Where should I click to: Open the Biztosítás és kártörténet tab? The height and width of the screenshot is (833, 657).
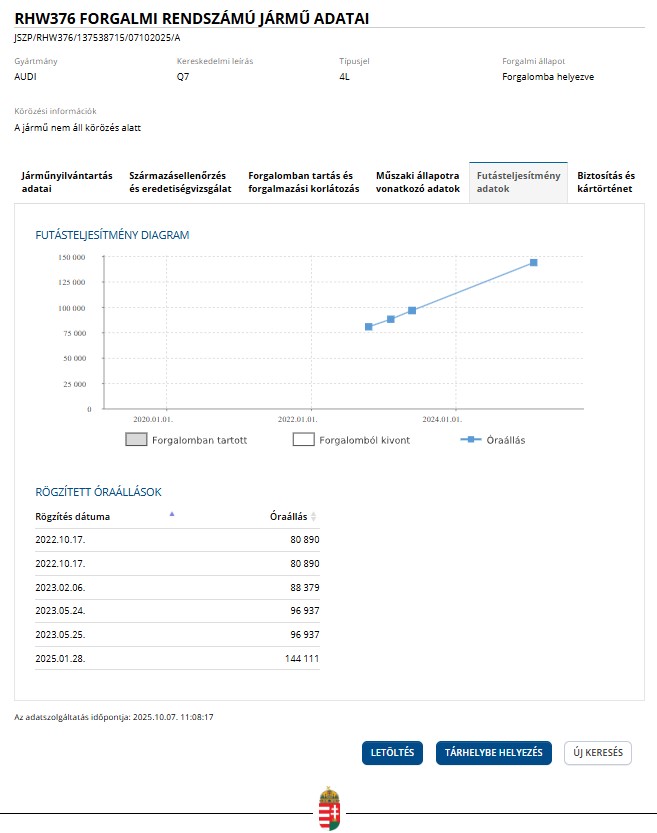[x=606, y=182]
